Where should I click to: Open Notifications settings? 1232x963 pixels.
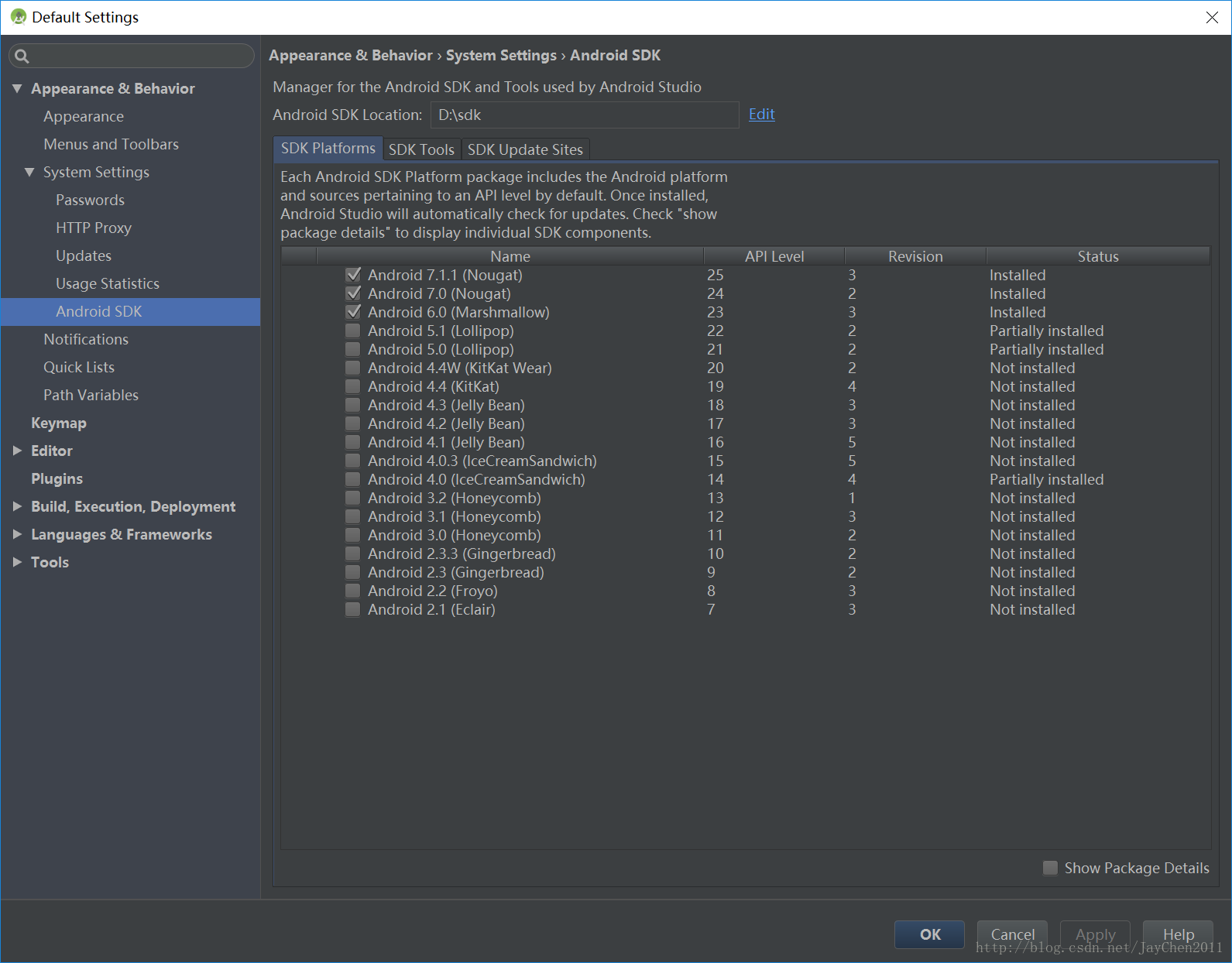pos(86,339)
